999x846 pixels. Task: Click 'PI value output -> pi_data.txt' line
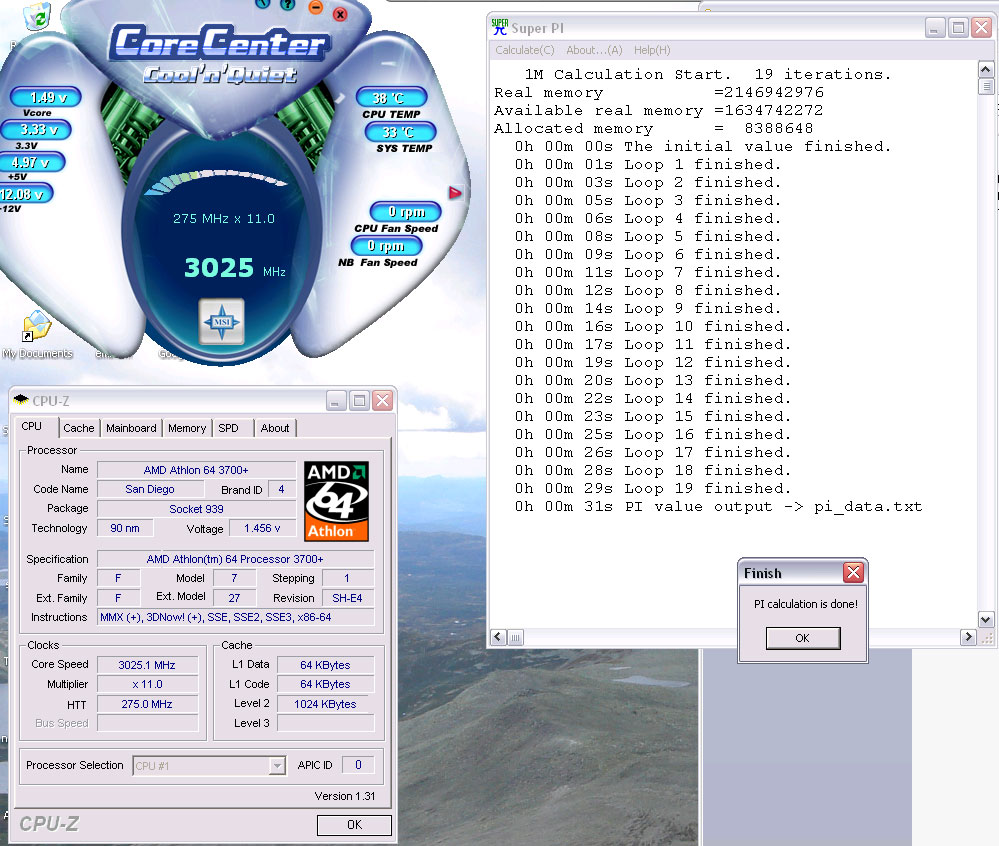718,507
